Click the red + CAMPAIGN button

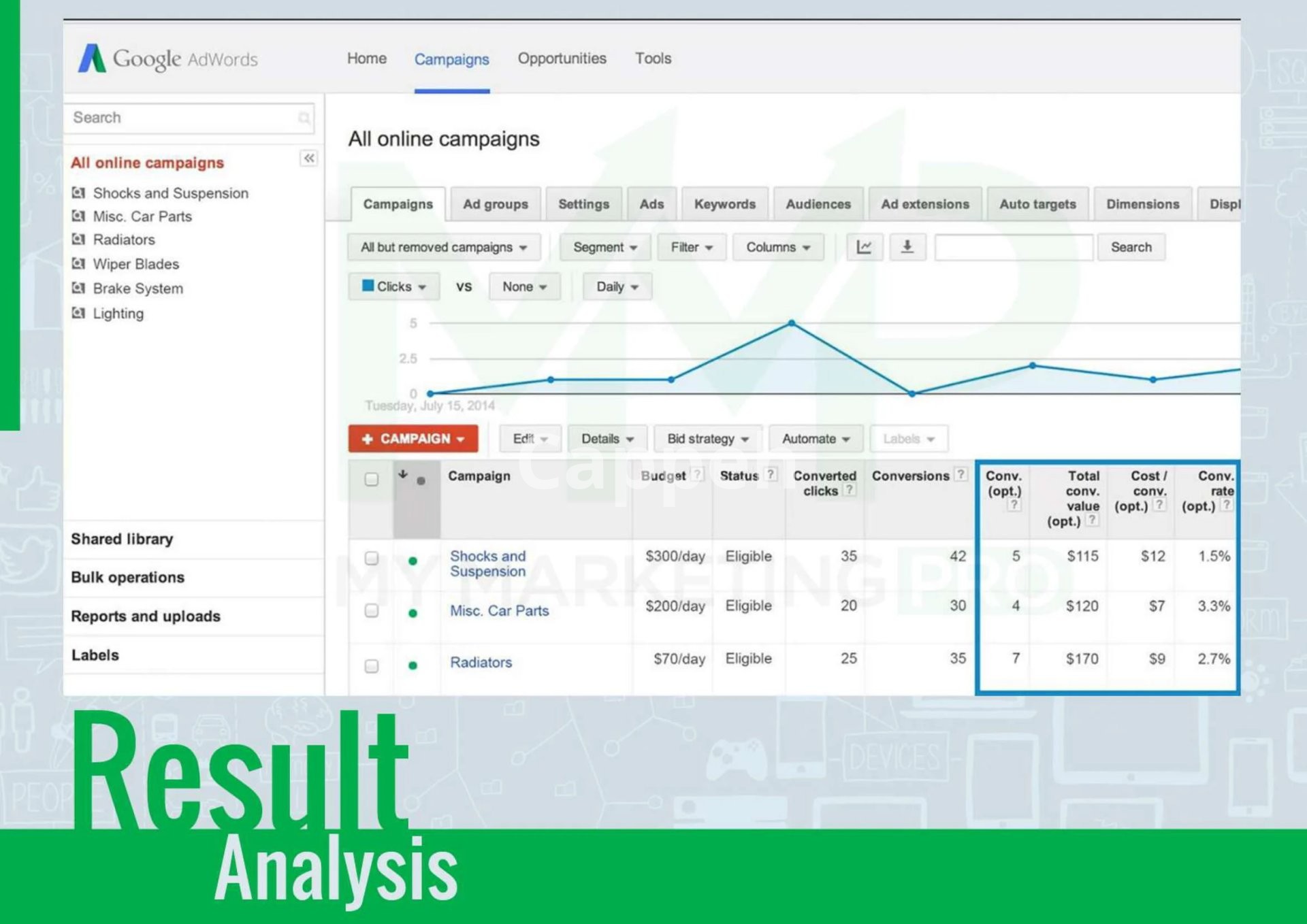tap(413, 439)
